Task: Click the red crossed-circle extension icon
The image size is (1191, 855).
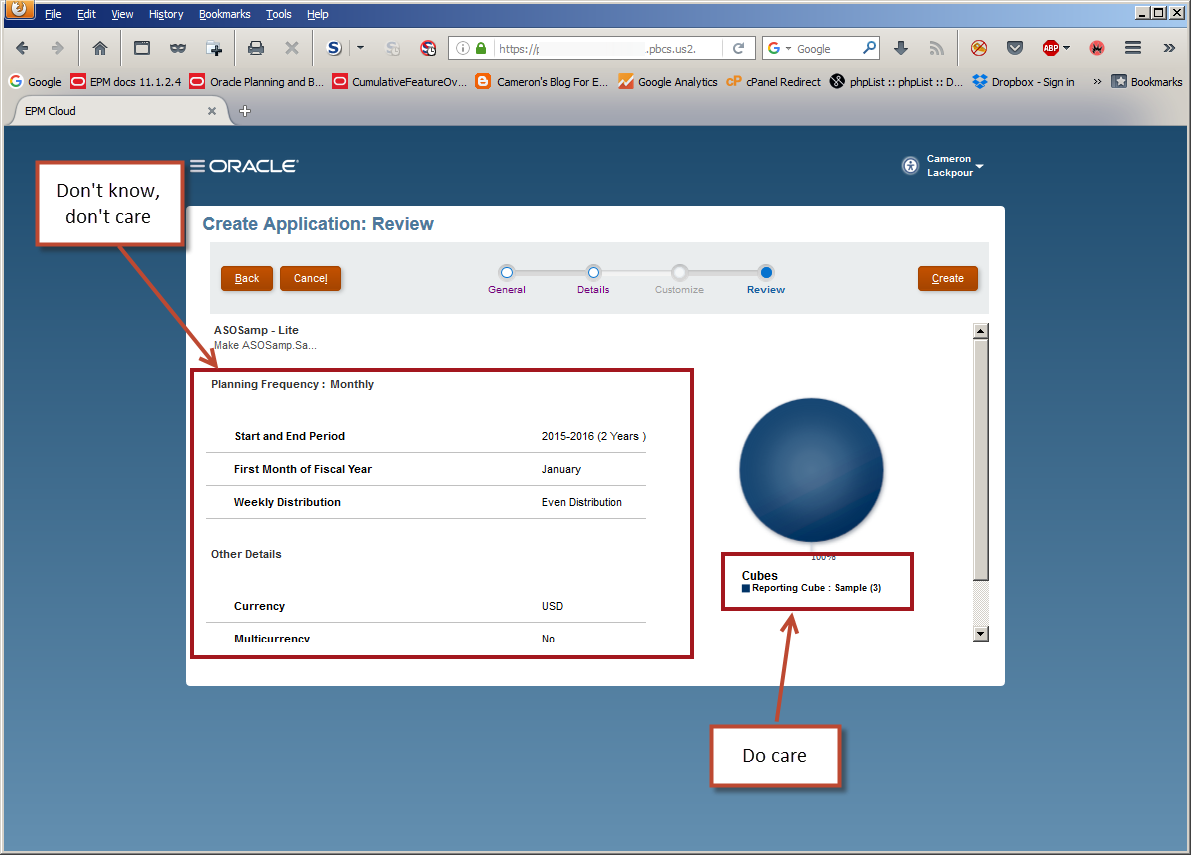Action: (979, 48)
